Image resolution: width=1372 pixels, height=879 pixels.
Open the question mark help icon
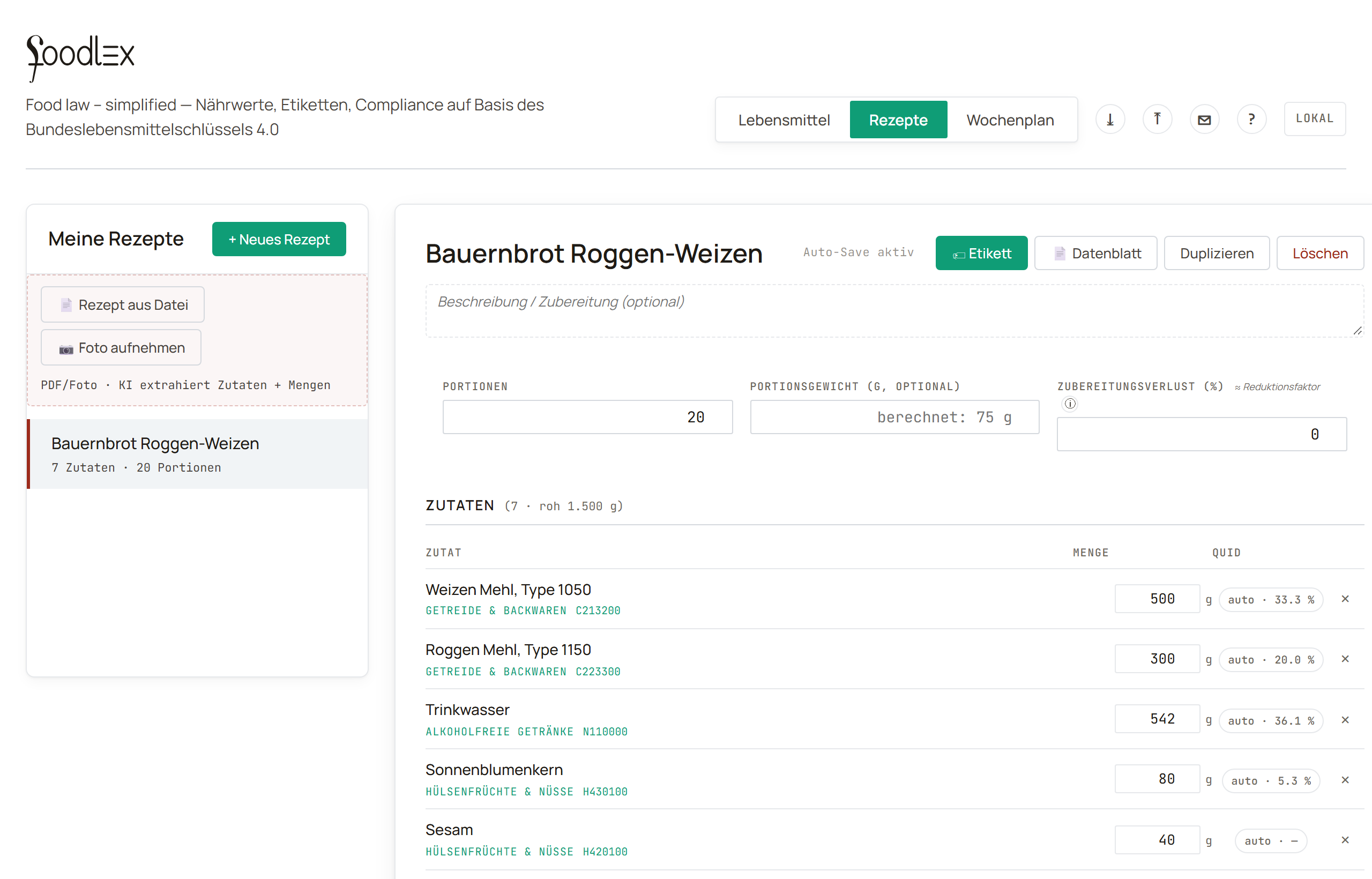coord(1251,120)
